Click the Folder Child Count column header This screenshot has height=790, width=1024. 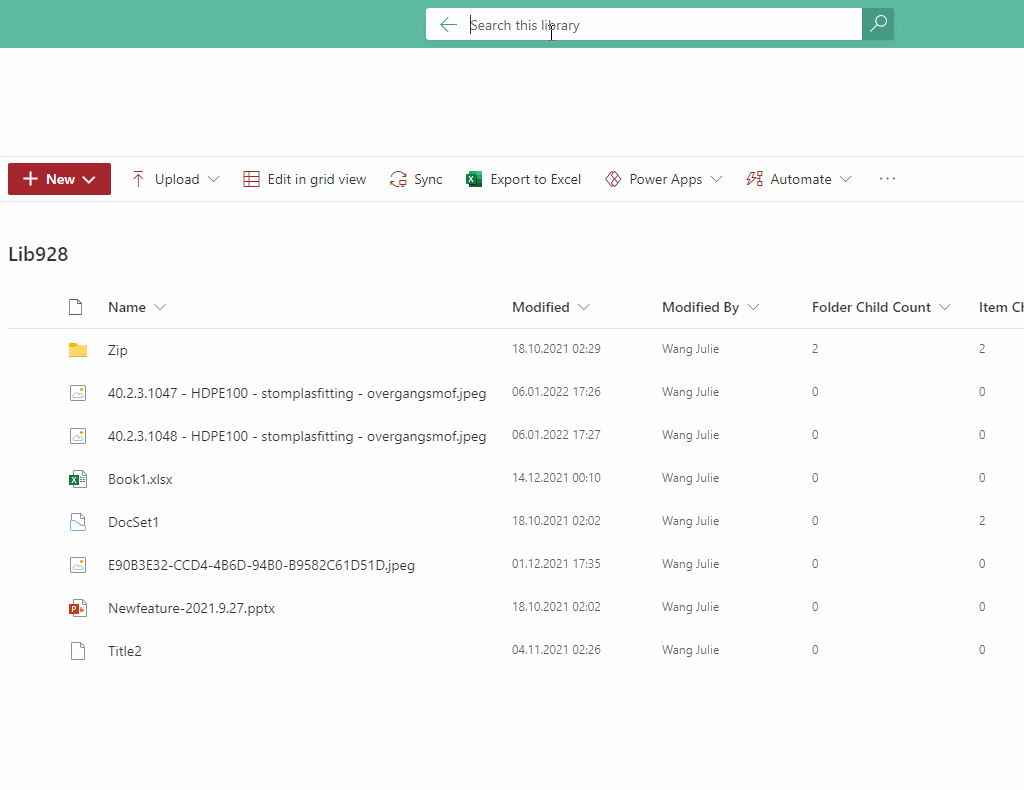[x=871, y=307]
